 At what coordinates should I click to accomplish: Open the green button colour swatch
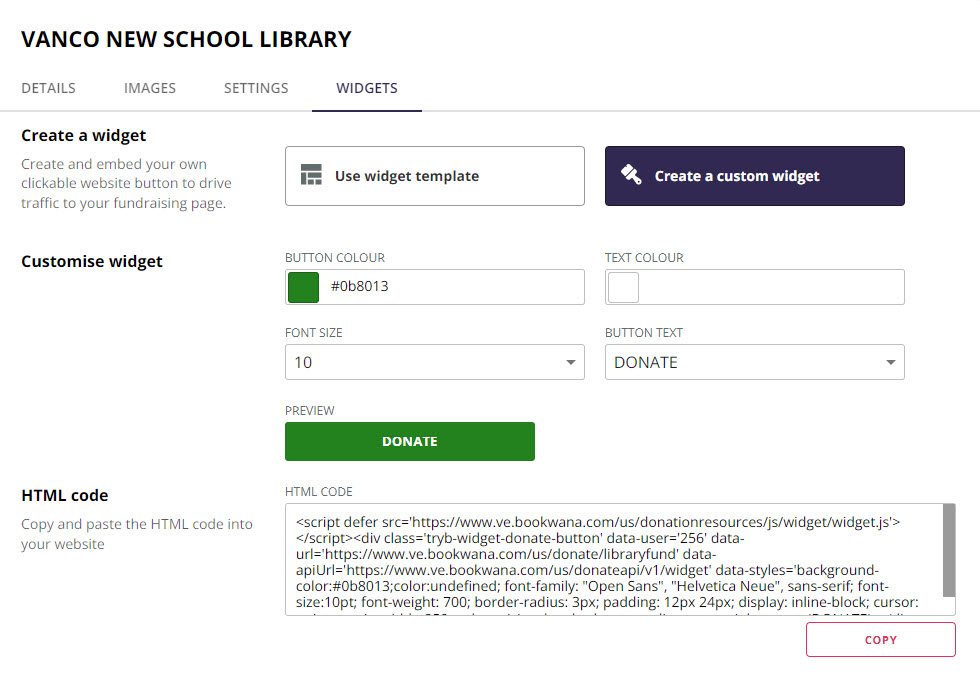point(303,287)
